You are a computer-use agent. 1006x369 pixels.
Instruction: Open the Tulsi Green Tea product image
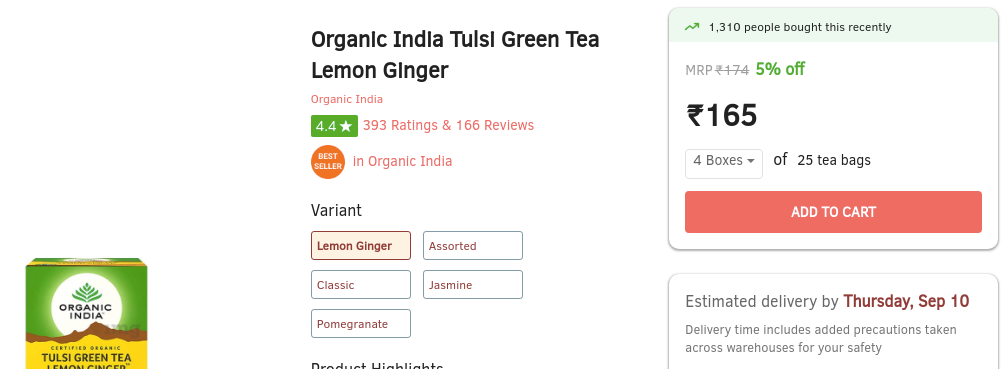[87, 314]
